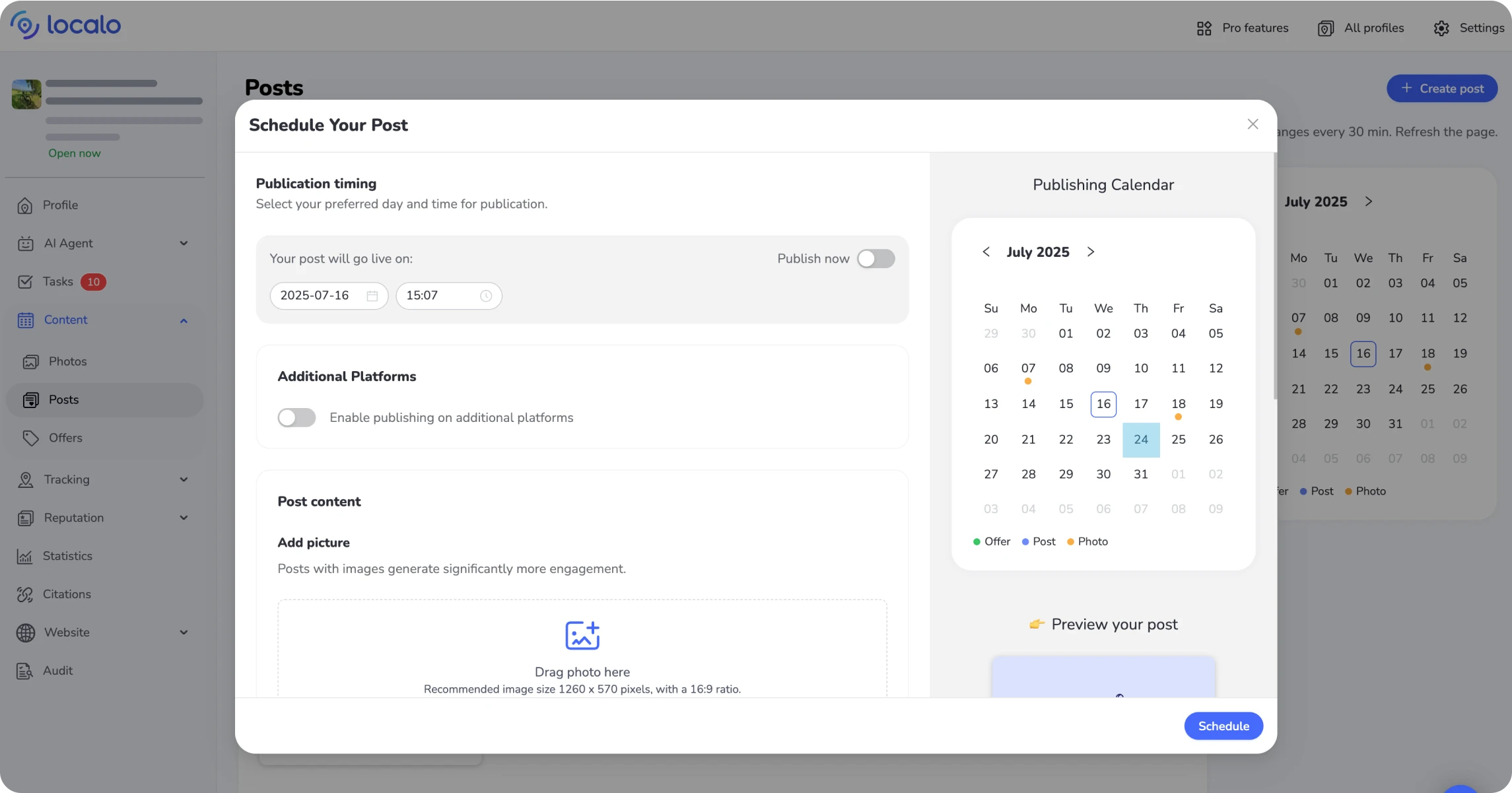1512x793 pixels.
Task: Collapse the Content section
Action: coord(184,320)
